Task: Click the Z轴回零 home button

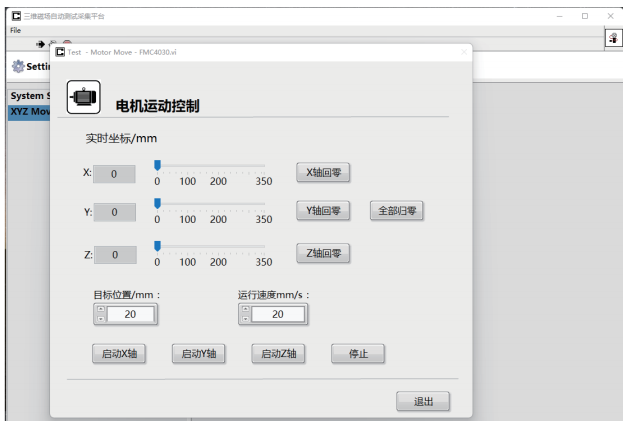Action: [x=322, y=253]
